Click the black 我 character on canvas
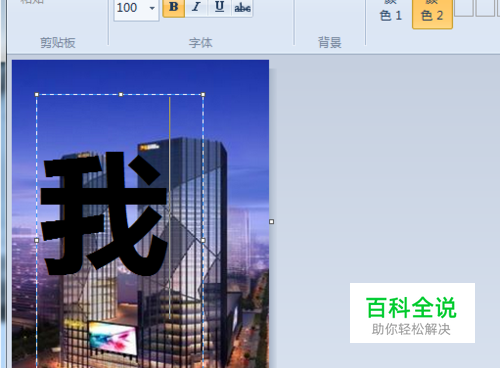 [x=103, y=213]
